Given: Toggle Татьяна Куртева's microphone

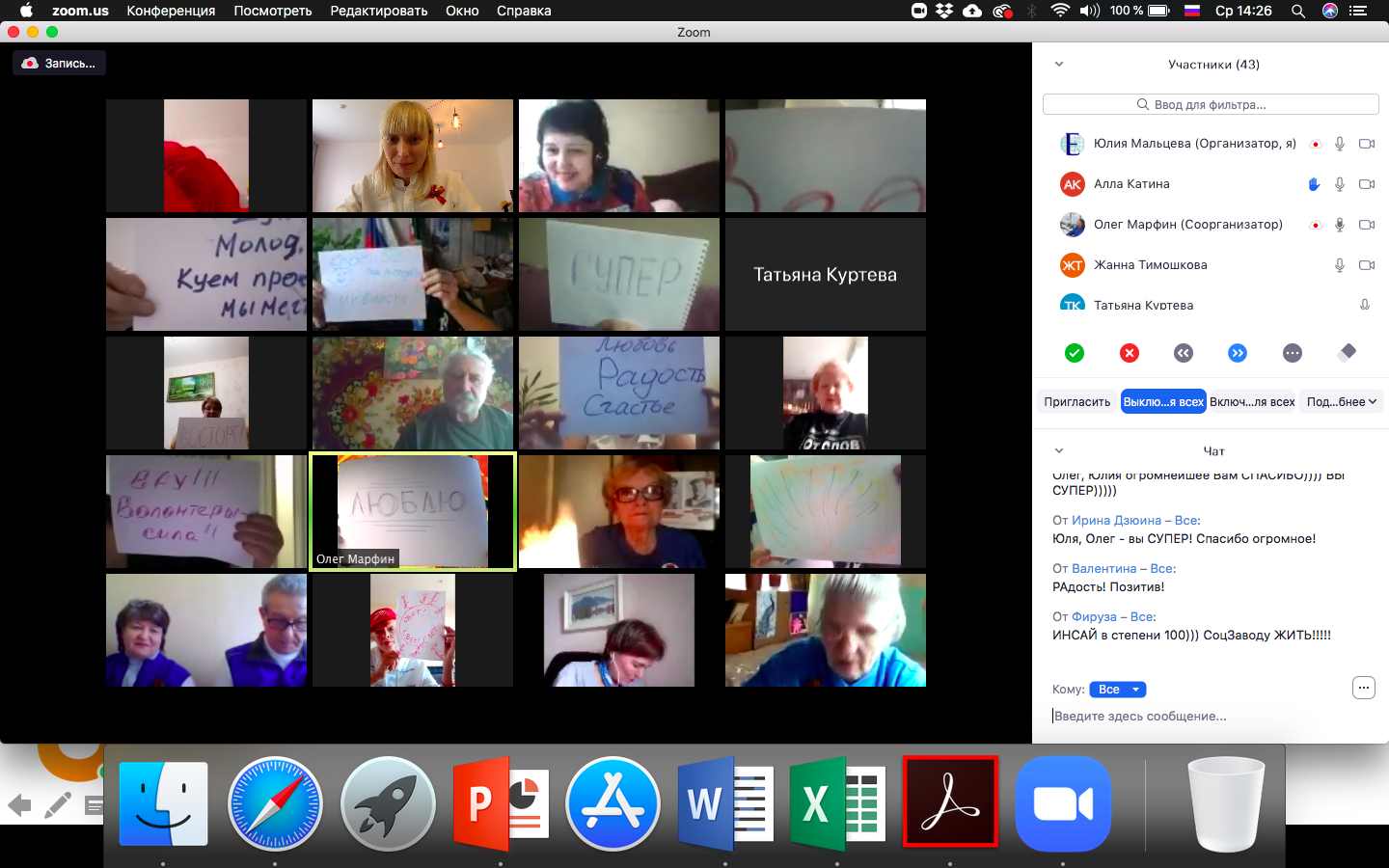Looking at the screenshot, I should pos(1365,304).
